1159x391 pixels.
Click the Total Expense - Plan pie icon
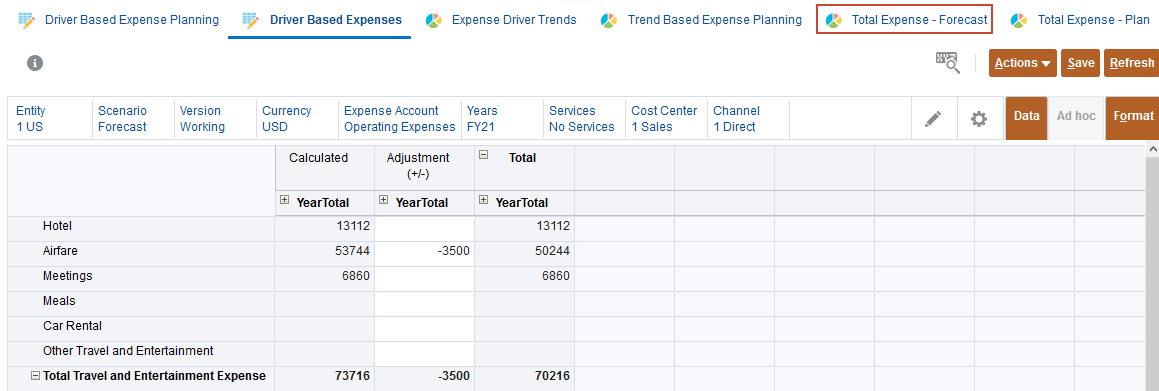point(1019,20)
